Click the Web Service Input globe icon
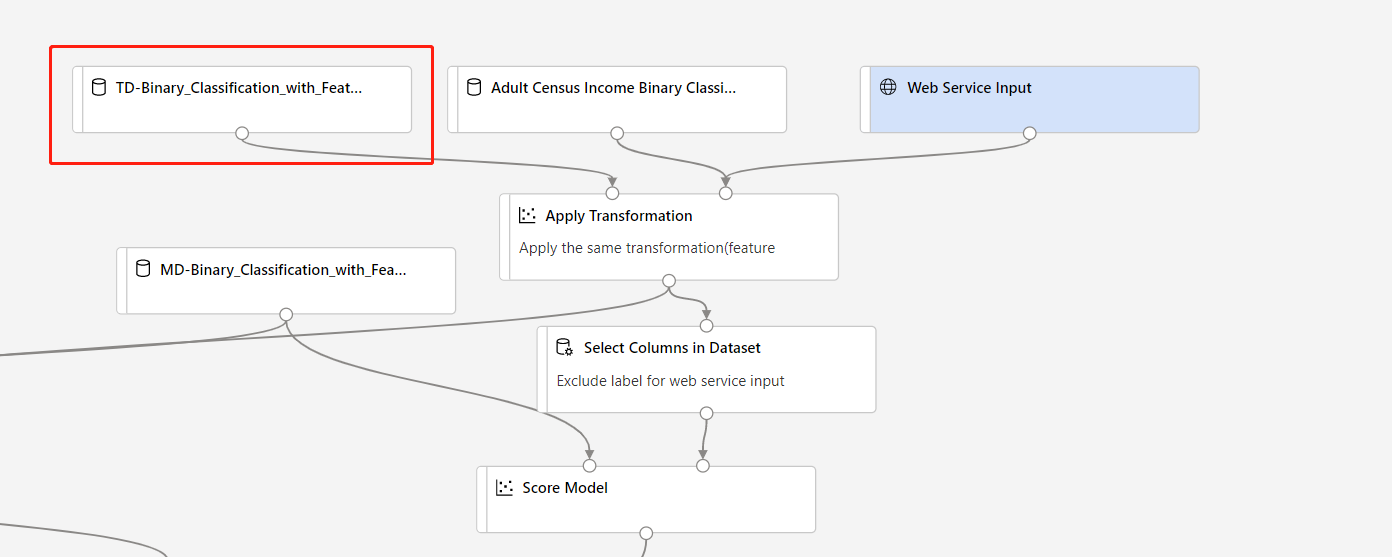1392x557 pixels. coord(888,87)
